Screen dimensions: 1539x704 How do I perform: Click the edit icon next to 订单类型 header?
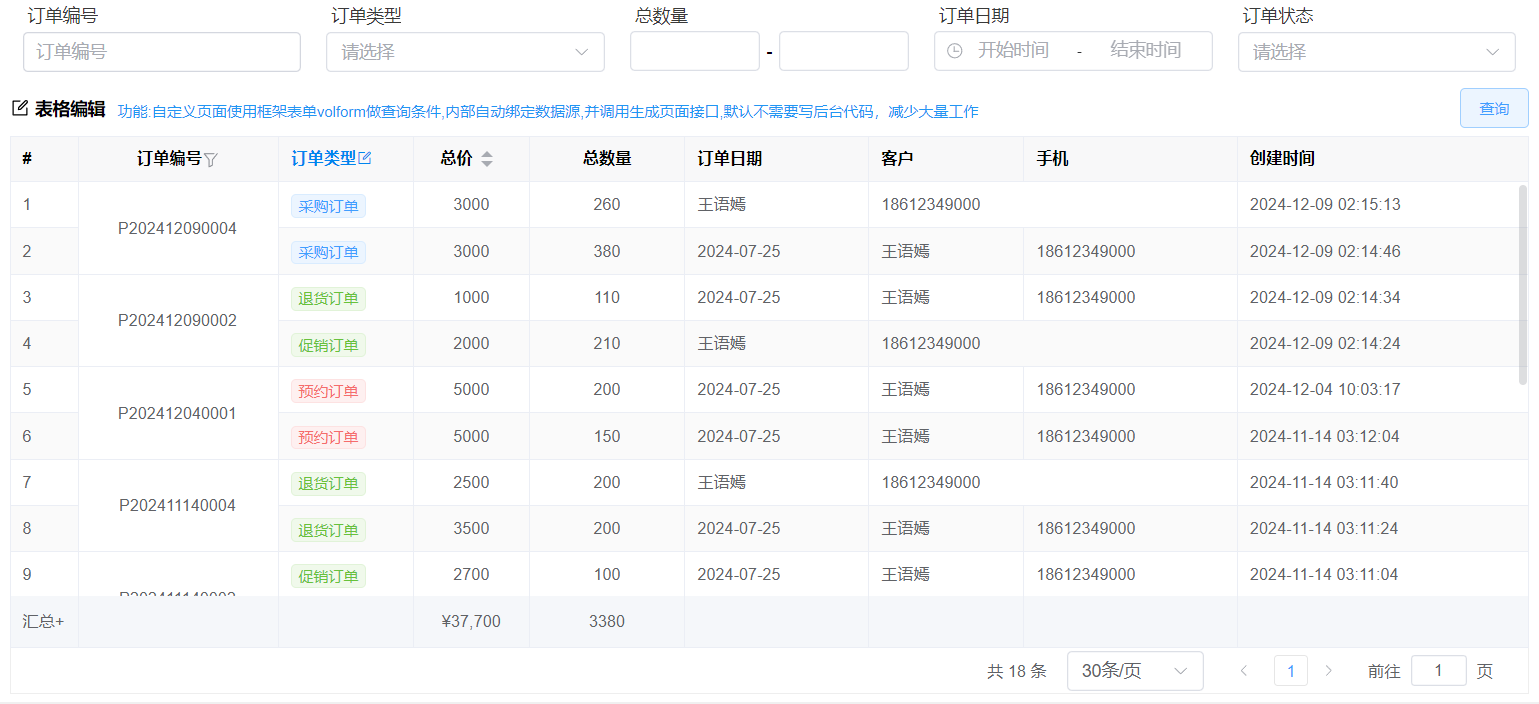coord(365,158)
